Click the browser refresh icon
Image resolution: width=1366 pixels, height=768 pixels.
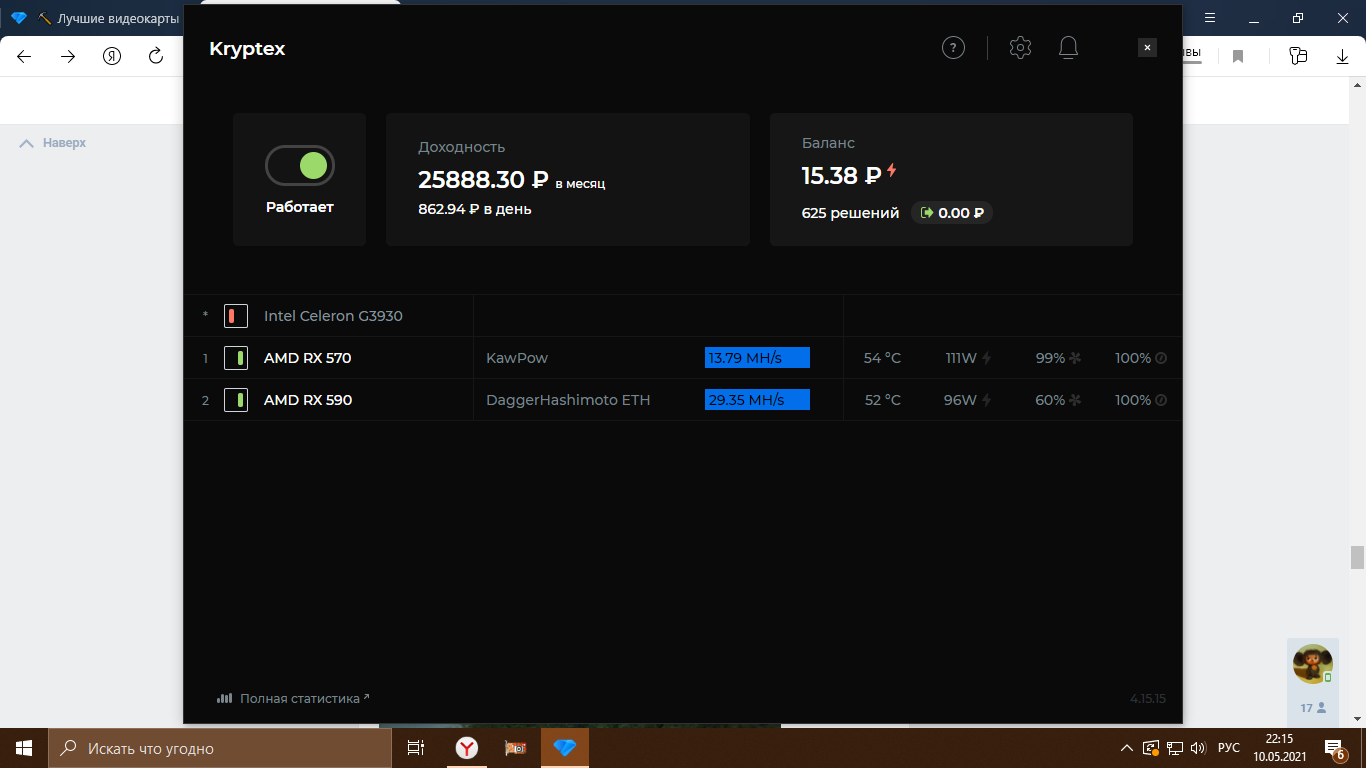coord(156,56)
